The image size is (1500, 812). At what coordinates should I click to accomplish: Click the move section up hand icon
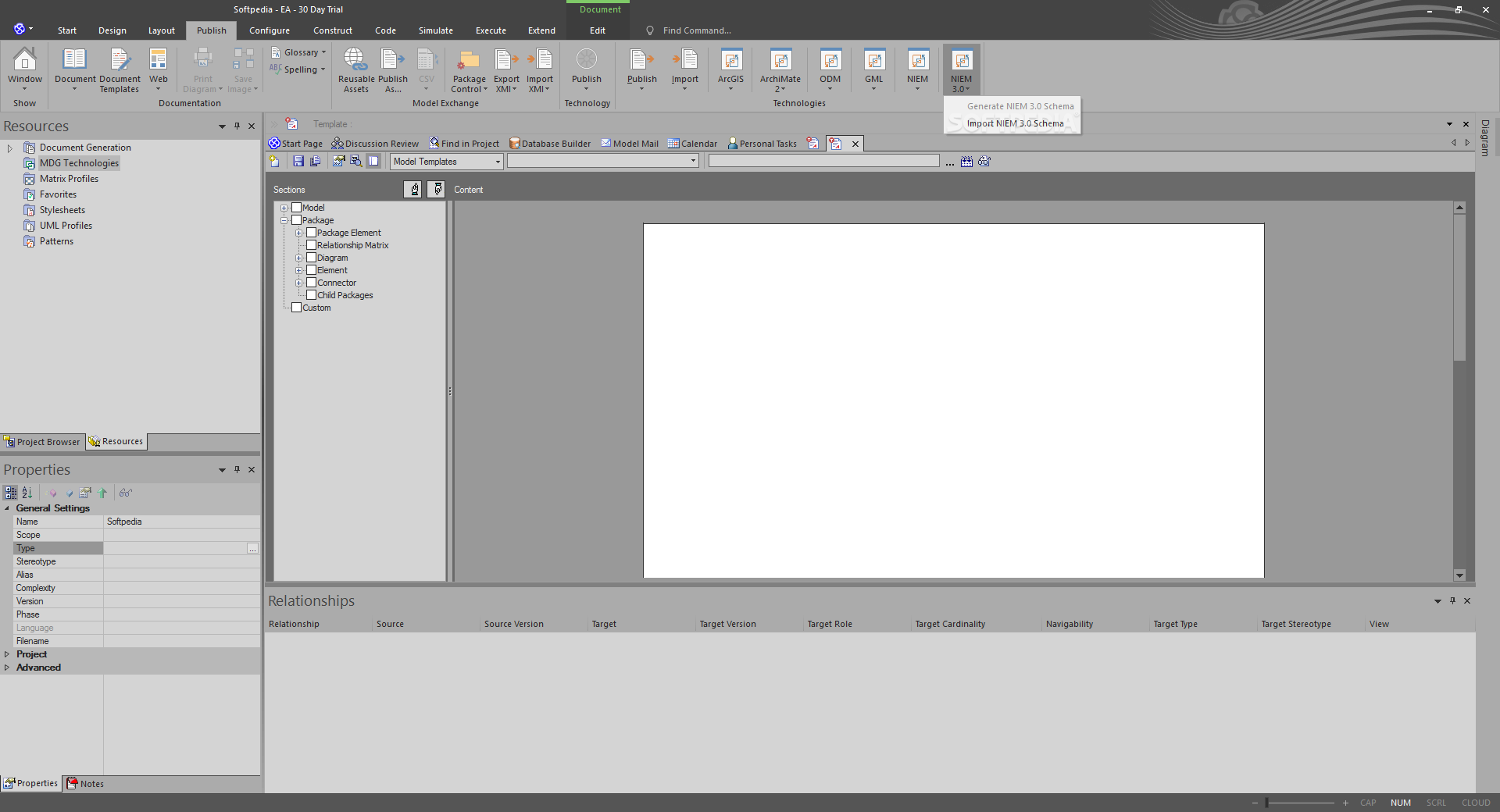412,189
